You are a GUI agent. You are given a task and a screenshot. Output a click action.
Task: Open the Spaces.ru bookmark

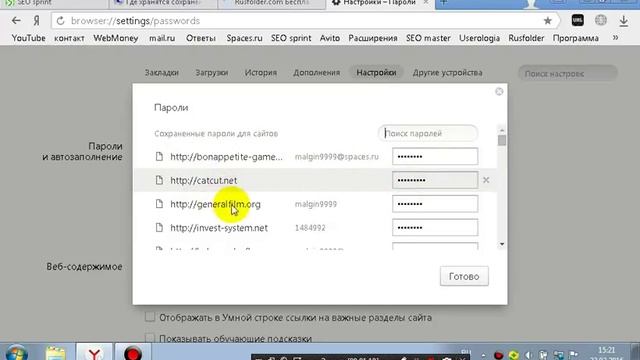coord(244,38)
